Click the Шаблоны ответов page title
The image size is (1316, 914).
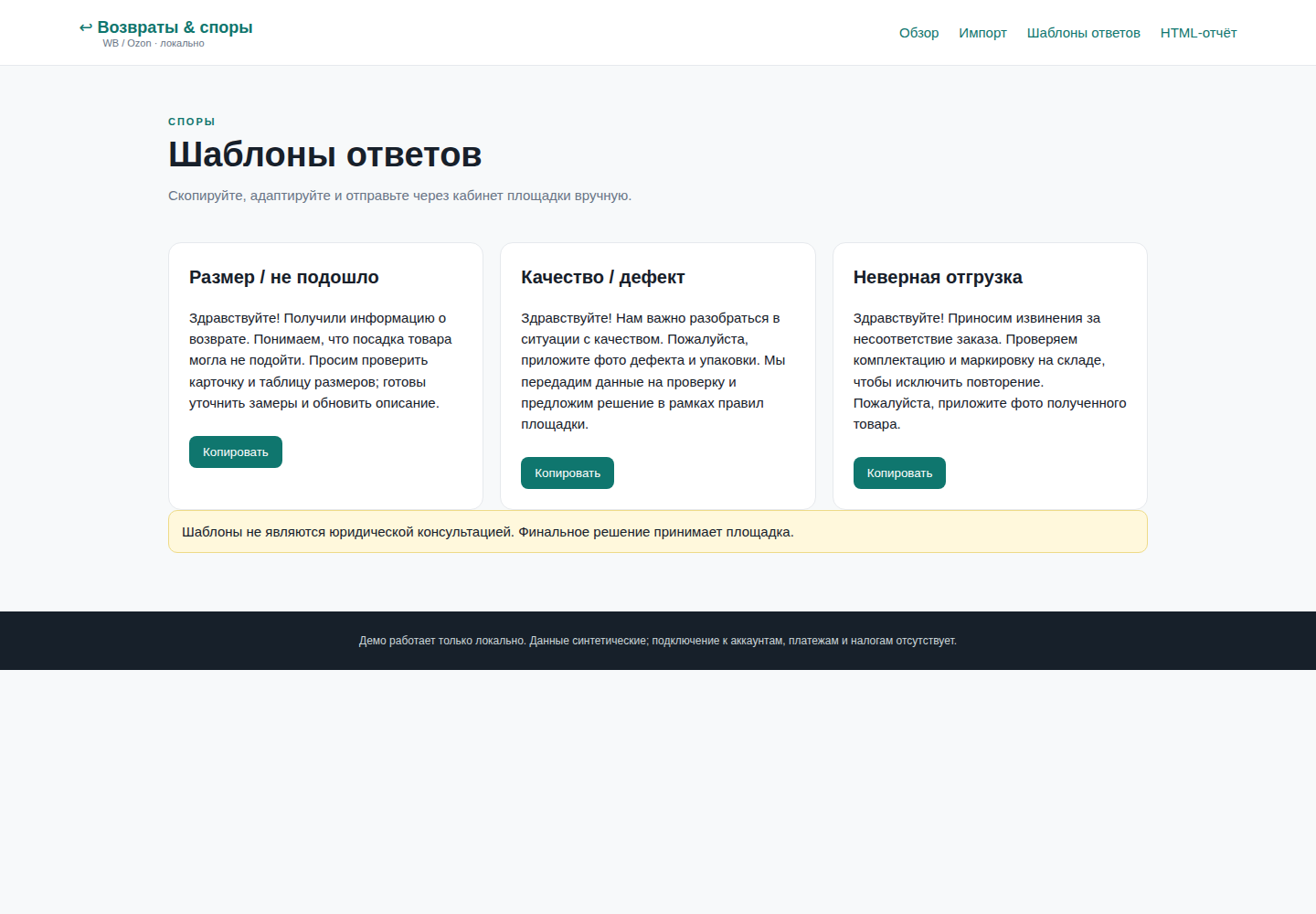[325, 154]
